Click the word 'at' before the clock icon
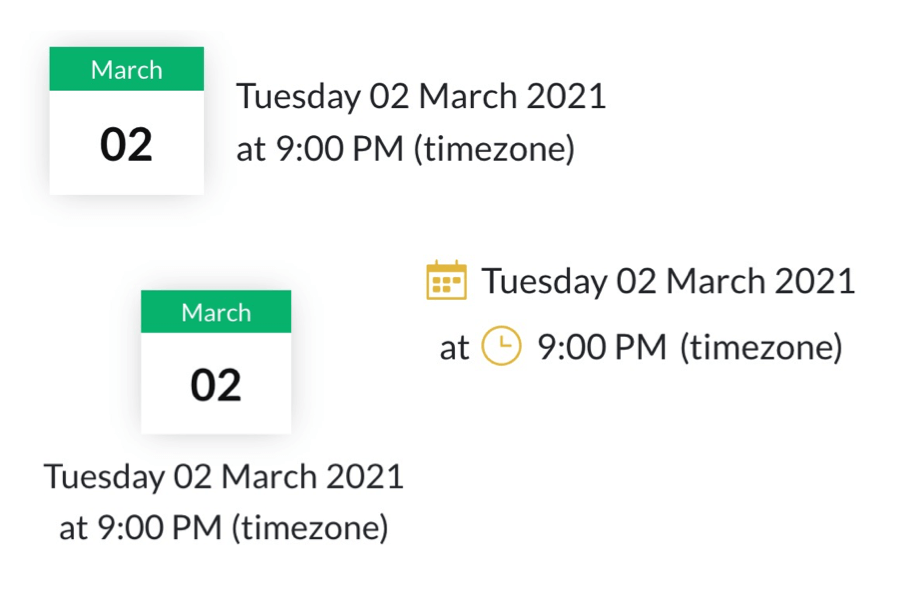Viewport: 900px width, 600px height. pyautogui.click(x=454, y=349)
